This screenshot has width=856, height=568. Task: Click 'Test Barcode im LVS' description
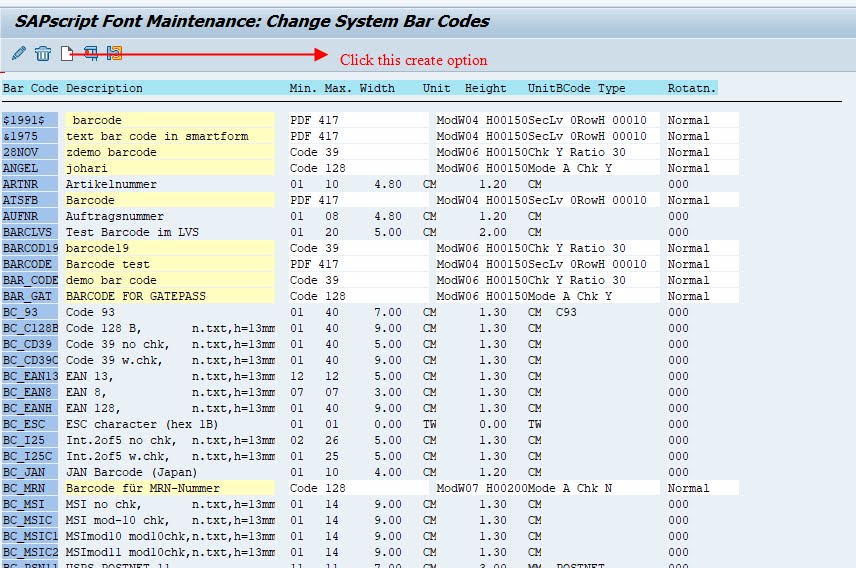point(132,232)
